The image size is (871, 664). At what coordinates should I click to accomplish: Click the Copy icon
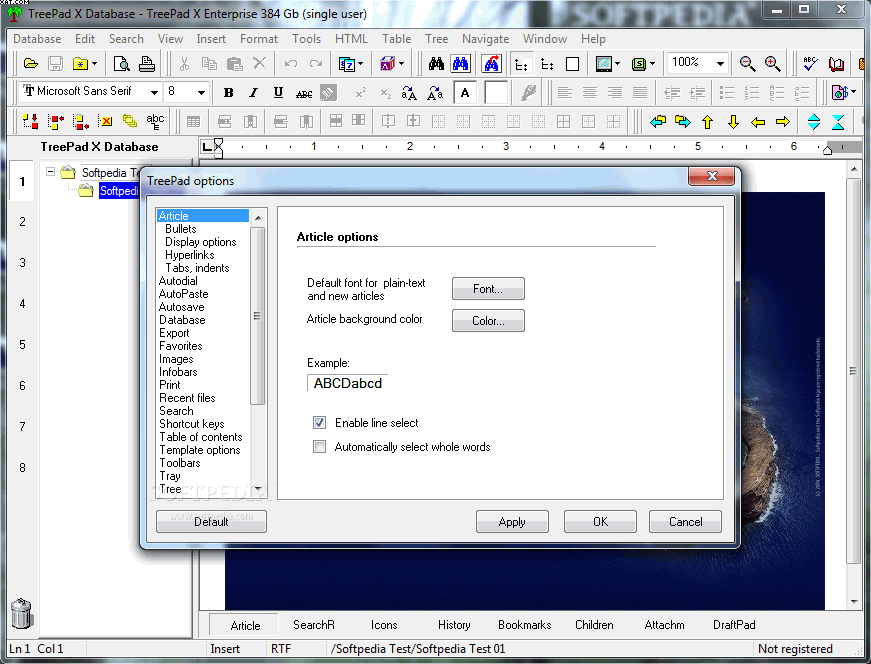209,64
